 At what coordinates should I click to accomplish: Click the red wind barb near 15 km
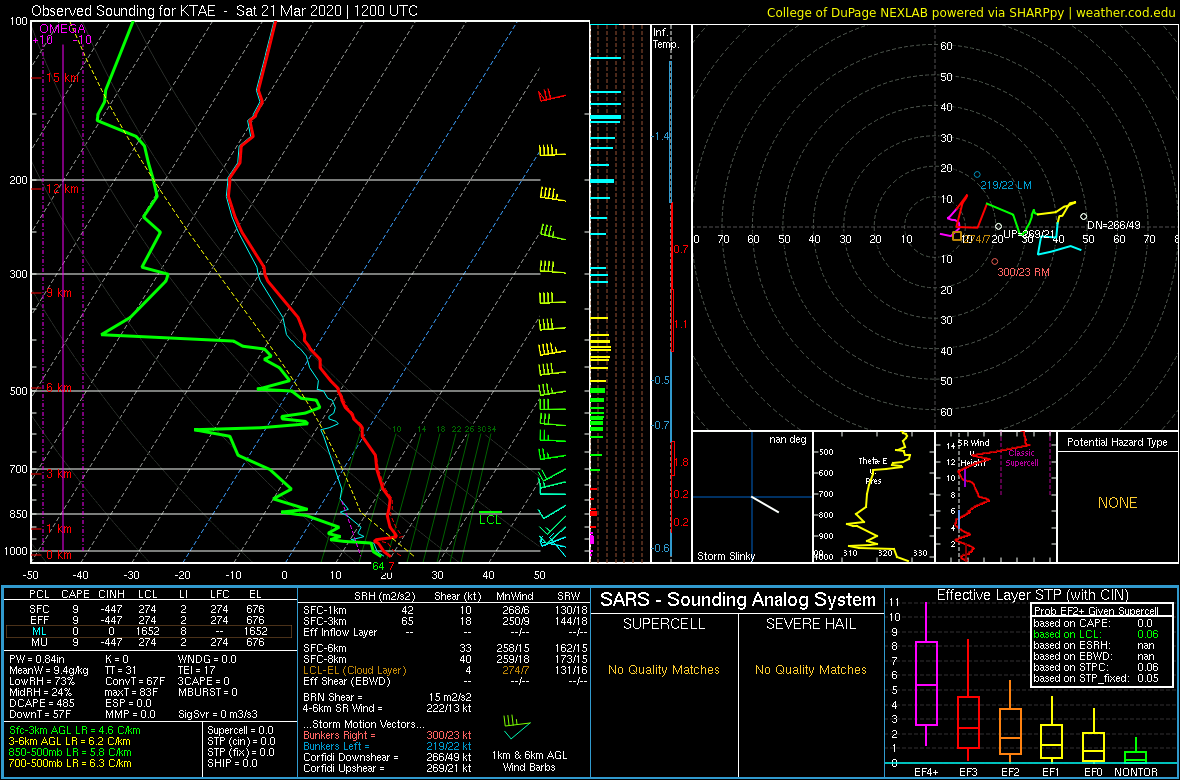coord(552,96)
